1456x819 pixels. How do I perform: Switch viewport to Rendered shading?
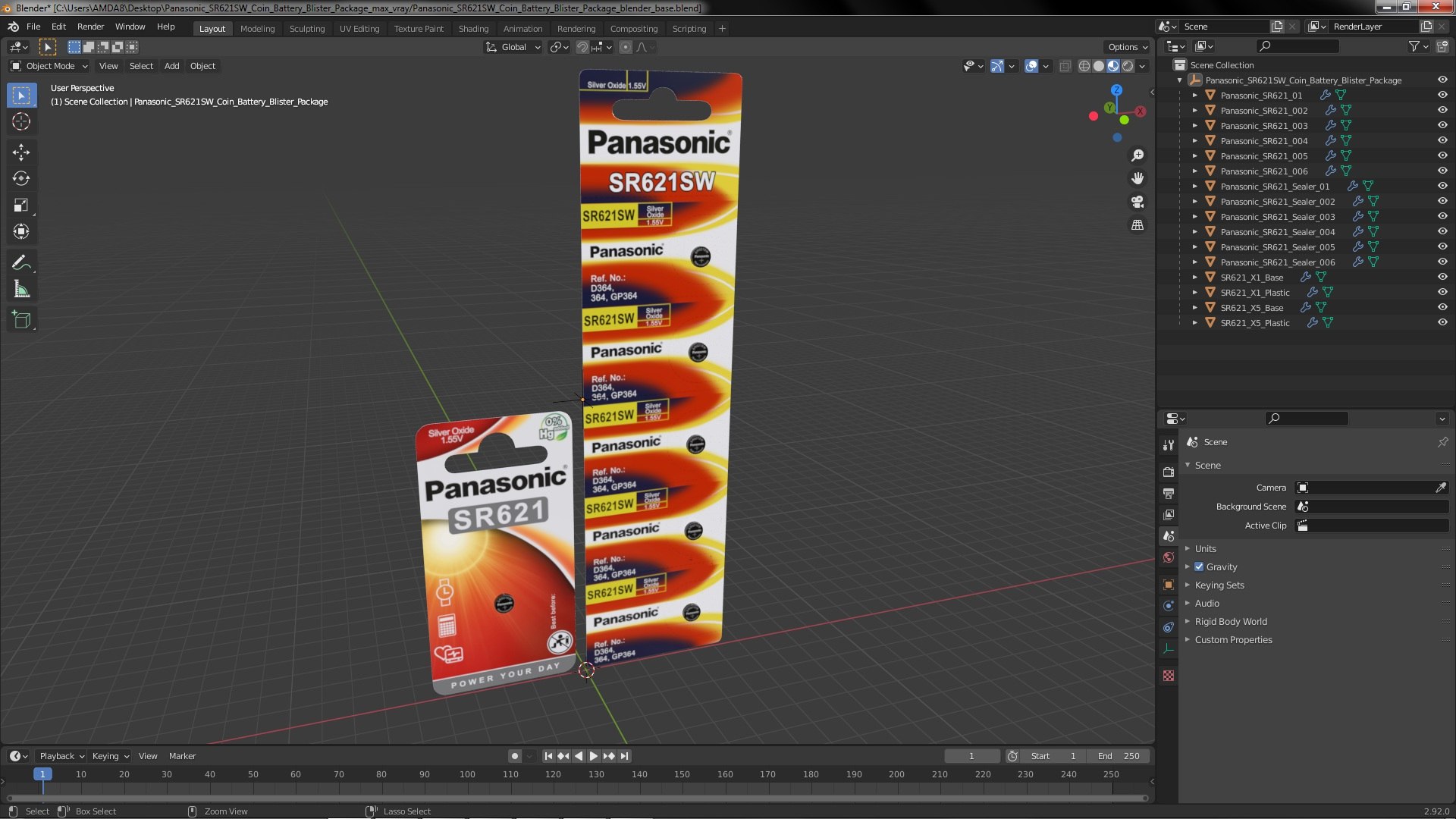point(1128,66)
